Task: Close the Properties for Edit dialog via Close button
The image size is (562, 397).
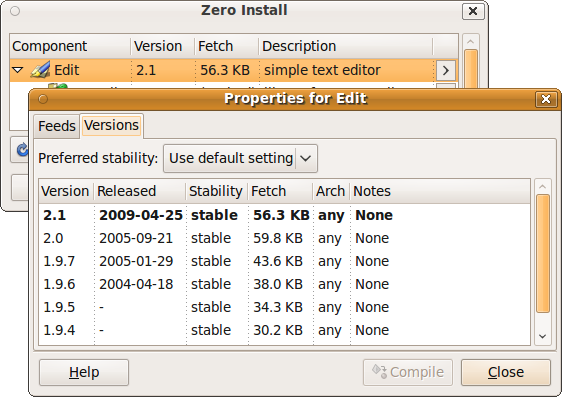Action: click(506, 372)
